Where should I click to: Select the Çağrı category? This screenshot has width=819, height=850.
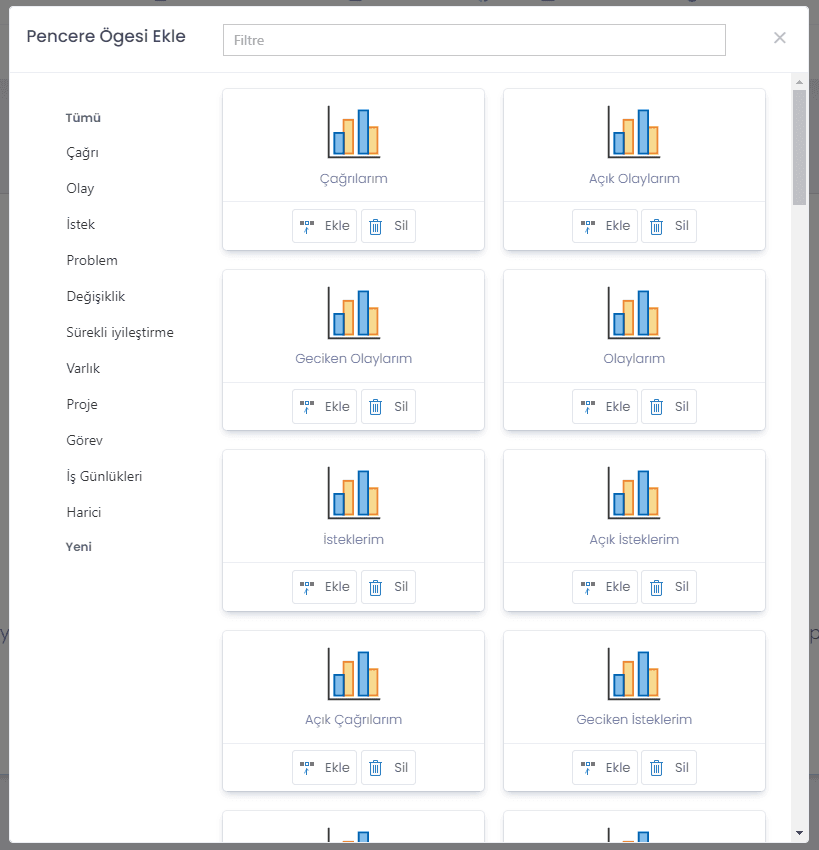tap(82, 153)
